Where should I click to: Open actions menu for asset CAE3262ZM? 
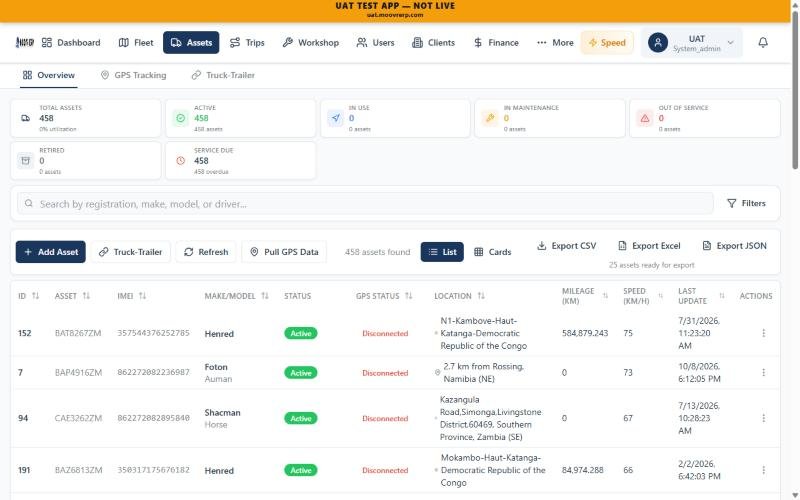763,418
